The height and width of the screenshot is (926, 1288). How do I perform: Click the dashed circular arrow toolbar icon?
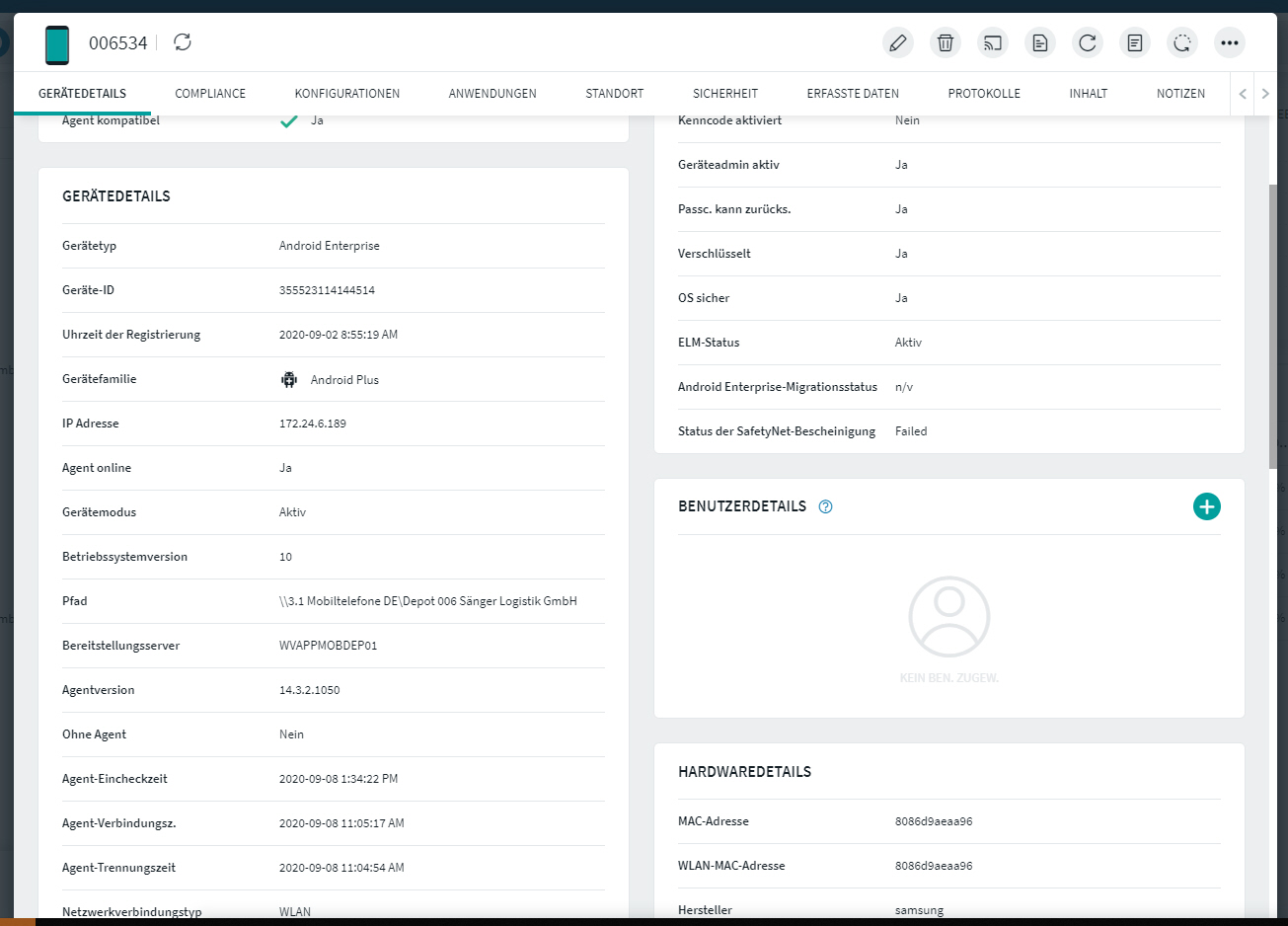(1181, 42)
